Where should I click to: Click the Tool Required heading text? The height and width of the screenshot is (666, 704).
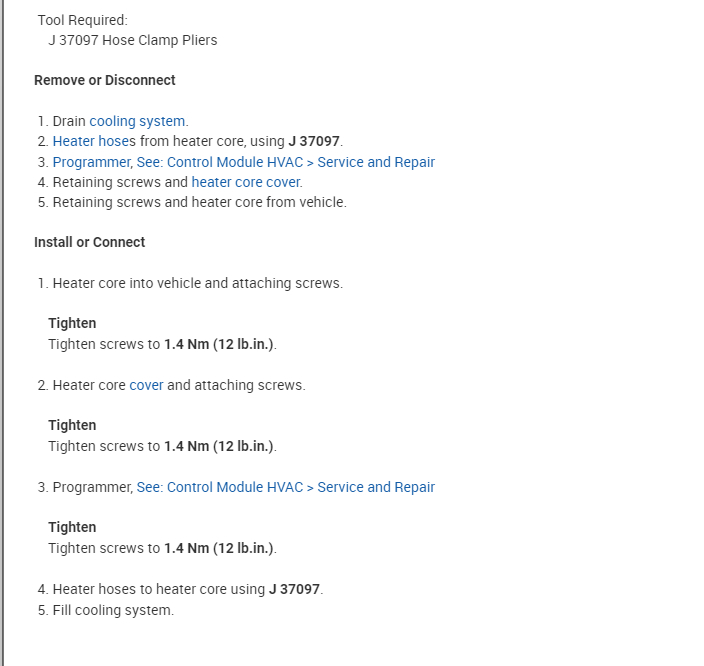point(82,20)
